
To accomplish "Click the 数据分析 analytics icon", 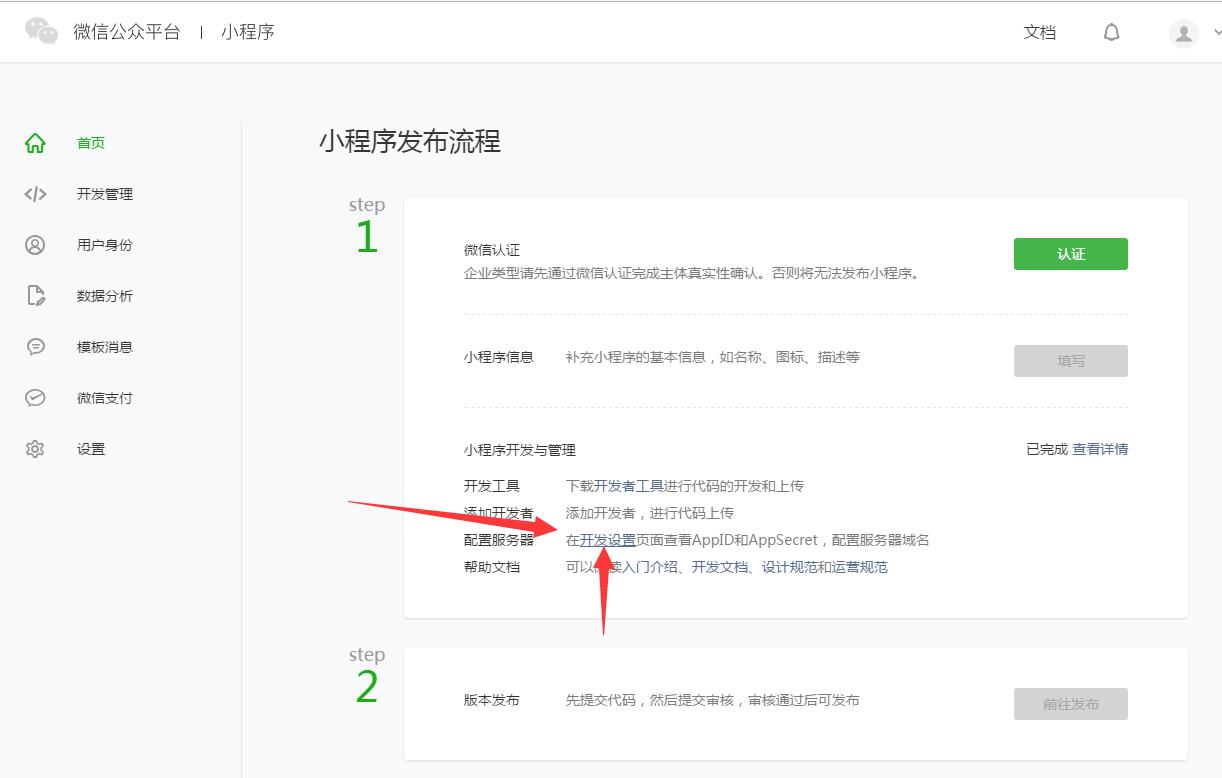I will [x=34, y=295].
